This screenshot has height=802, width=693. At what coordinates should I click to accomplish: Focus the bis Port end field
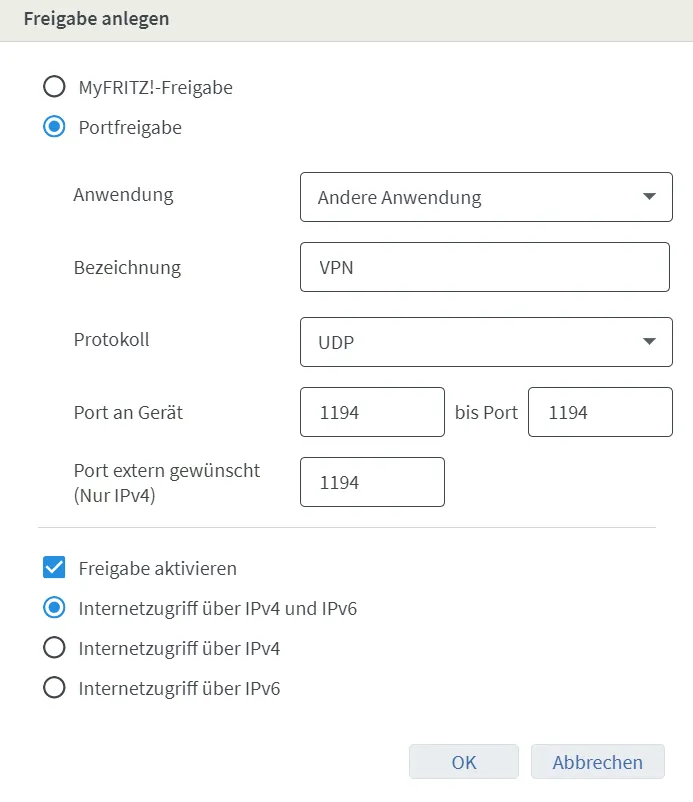pos(600,412)
